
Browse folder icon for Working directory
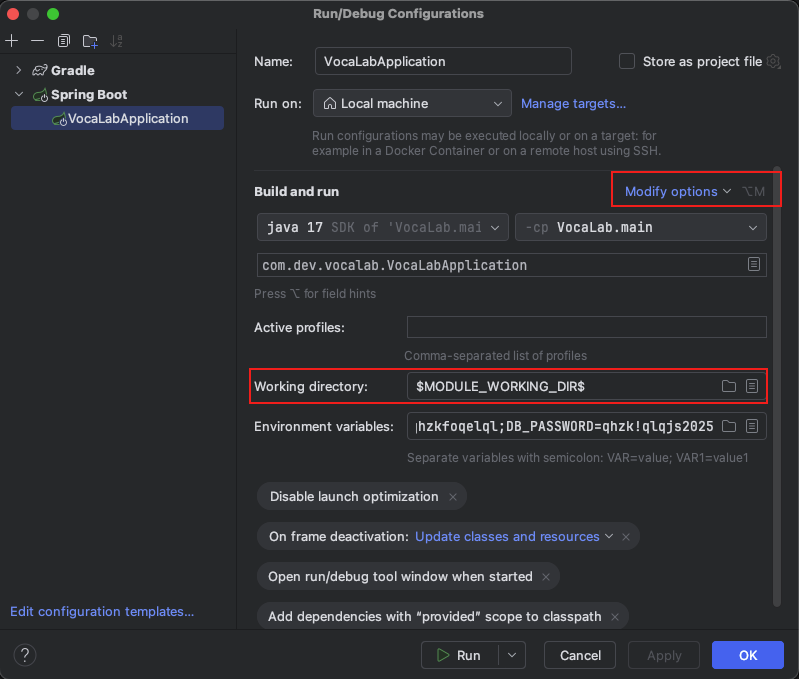(729, 386)
